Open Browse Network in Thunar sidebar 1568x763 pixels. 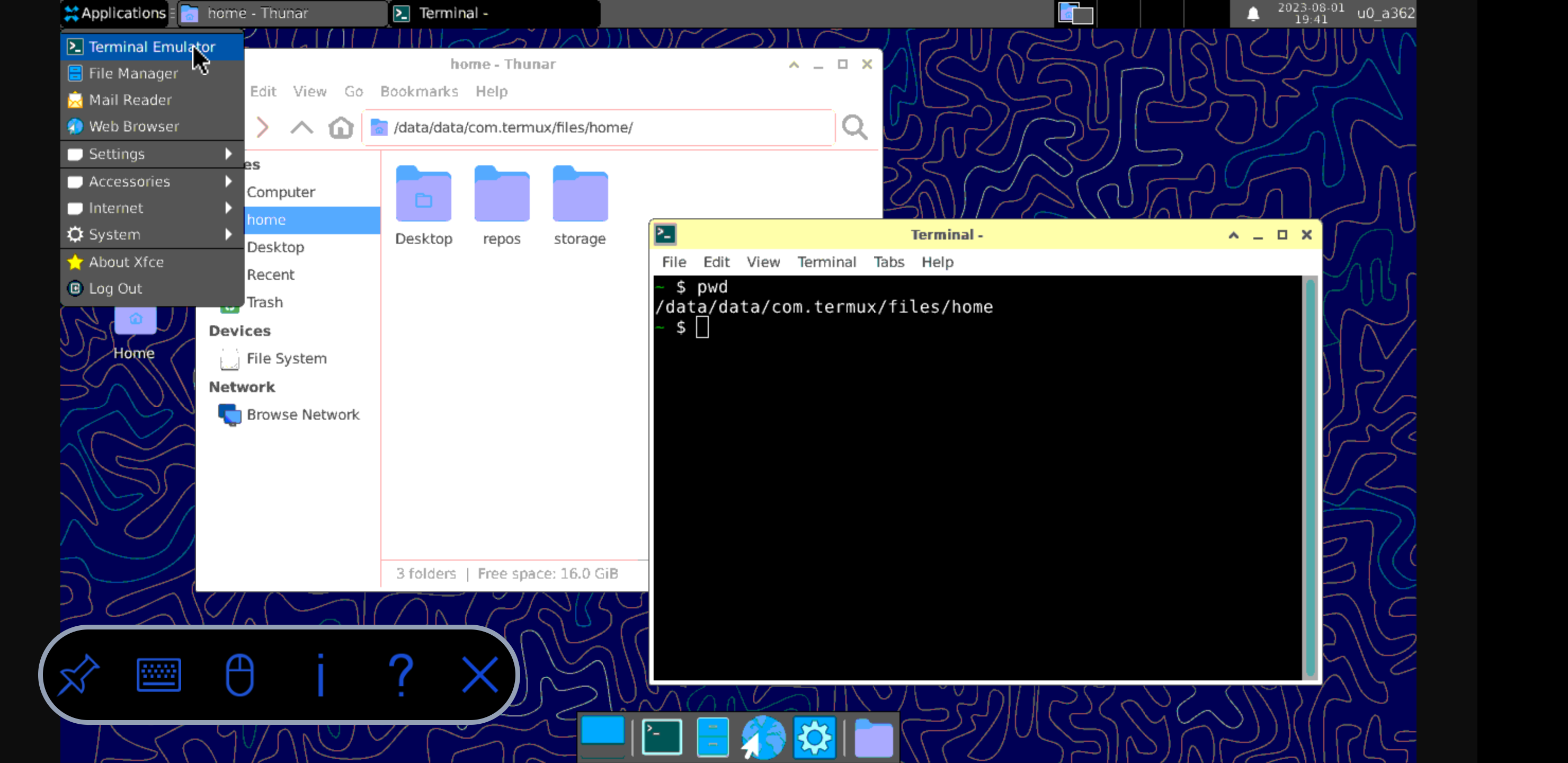pyautogui.click(x=302, y=415)
